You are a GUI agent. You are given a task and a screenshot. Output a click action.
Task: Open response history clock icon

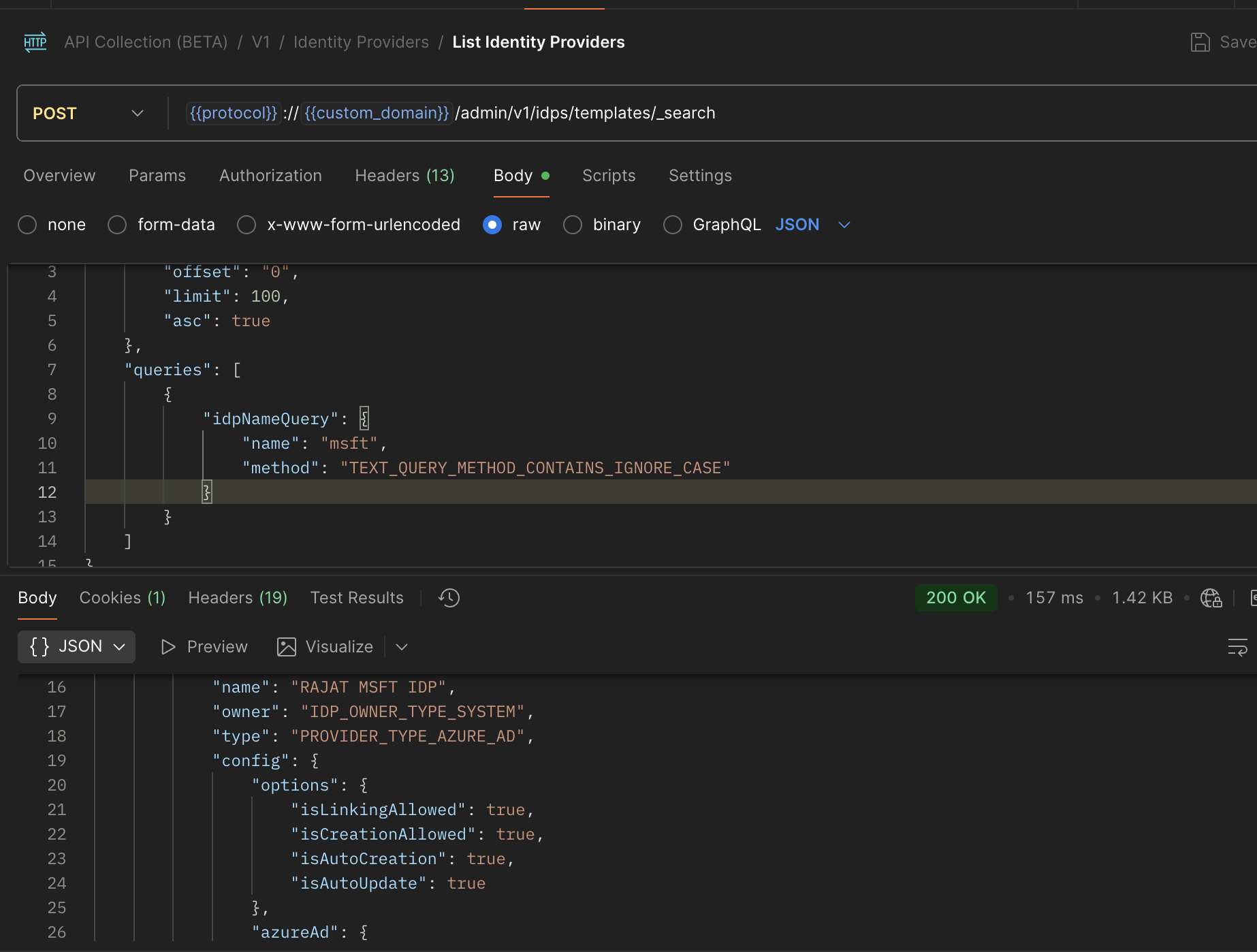(x=449, y=598)
